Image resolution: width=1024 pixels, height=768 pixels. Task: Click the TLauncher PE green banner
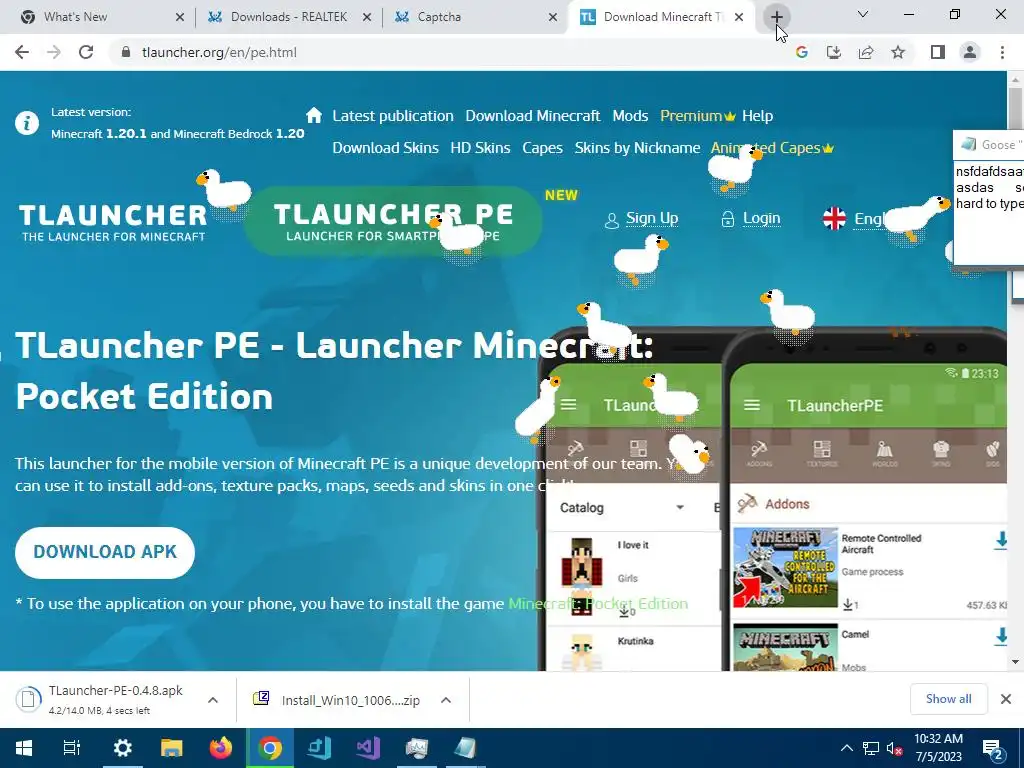point(393,221)
